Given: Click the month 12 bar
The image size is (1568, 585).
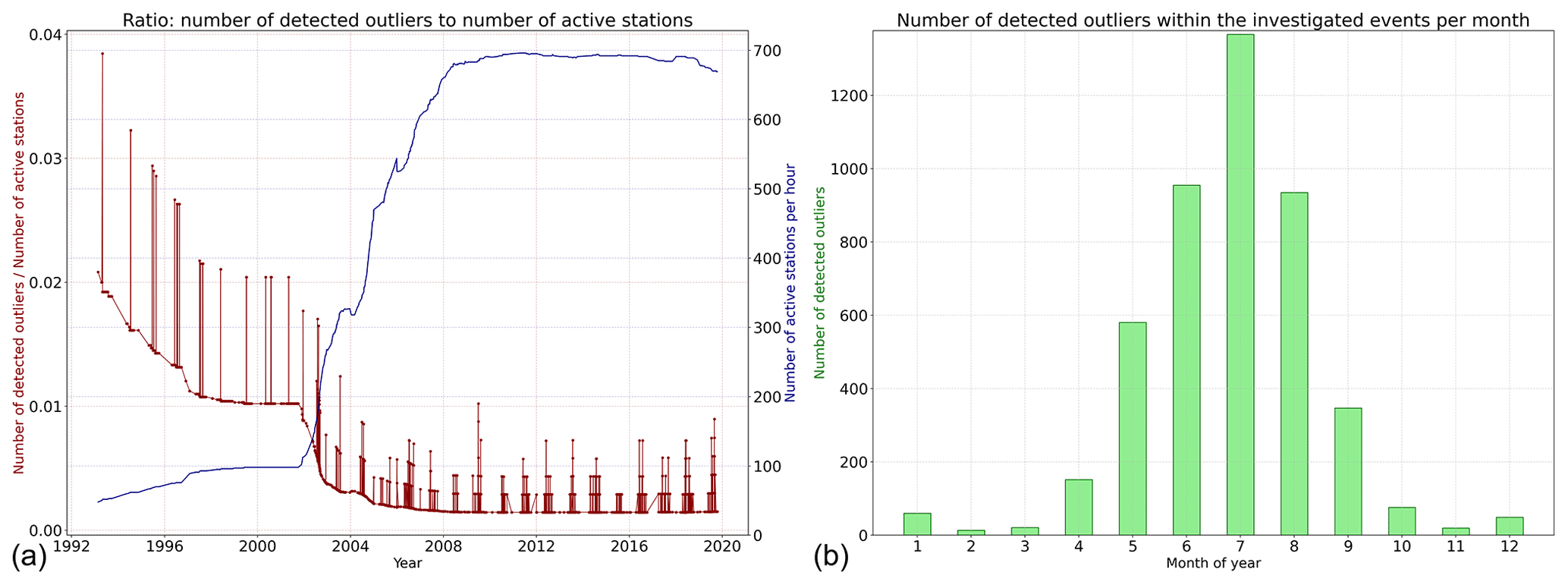Looking at the screenshot, I should coord(1509,526).
